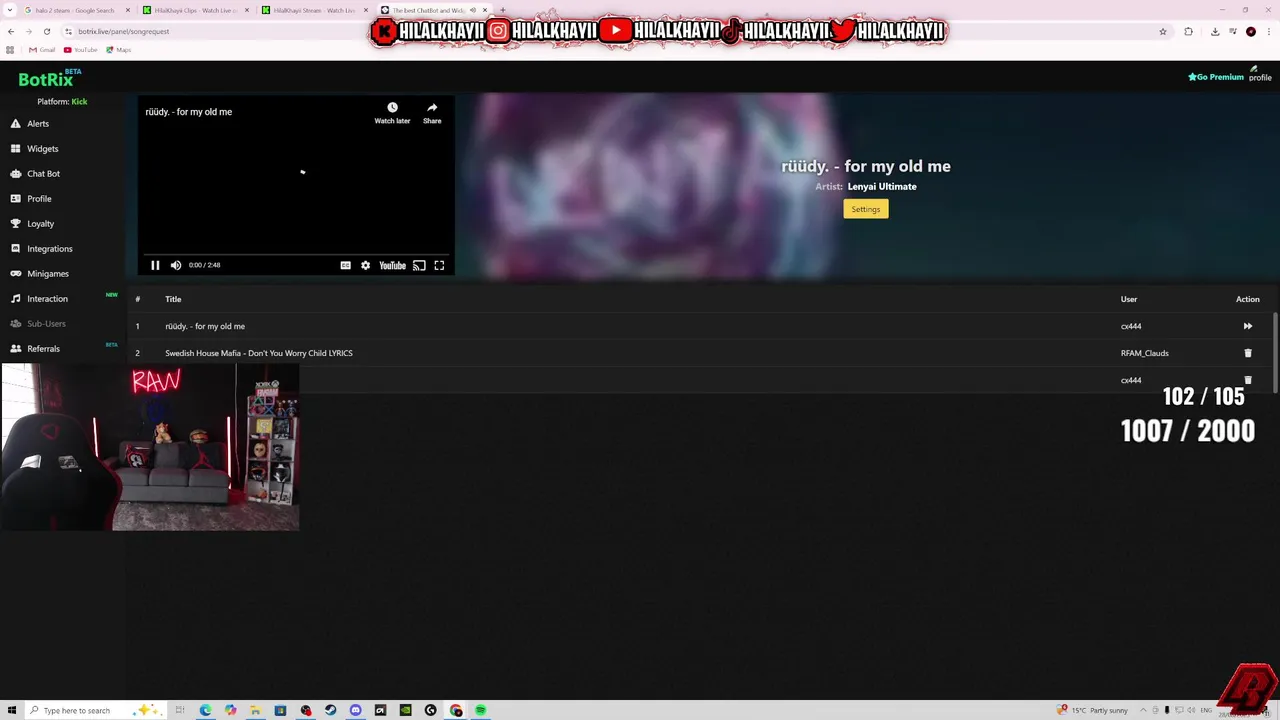Mute the YouTube player volume
The height and width of the screenshot is (720, 1280).
tap(176, 265)
